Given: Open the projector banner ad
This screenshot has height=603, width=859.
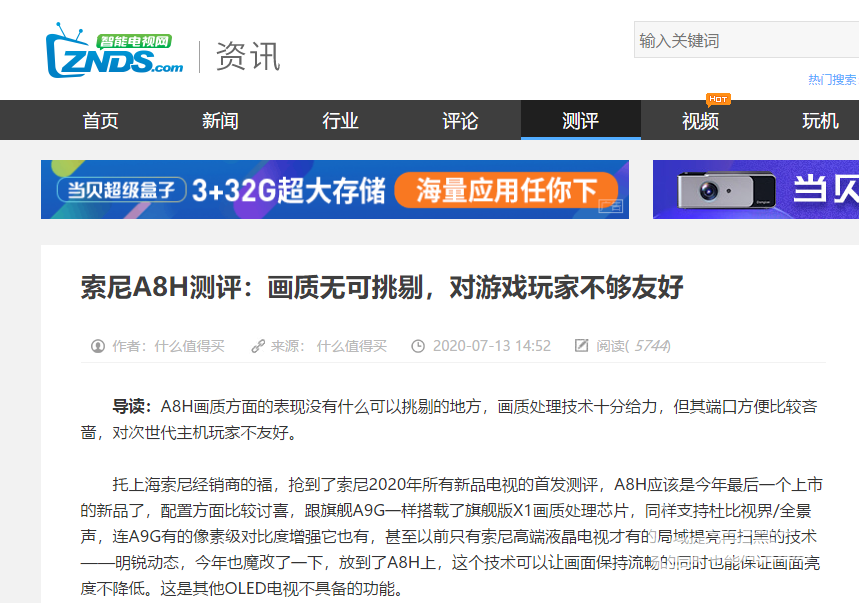Looking at the screenshot, I should coord(756,189).
